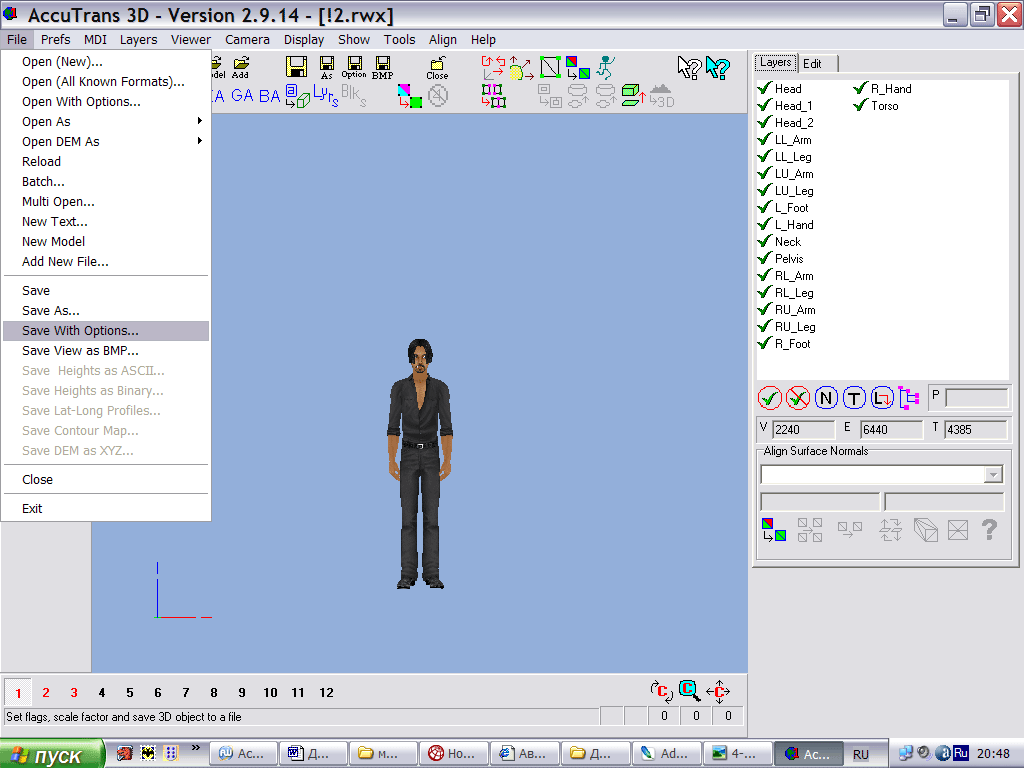Toggle the R_Hand layer checkmark

(861, 88)
